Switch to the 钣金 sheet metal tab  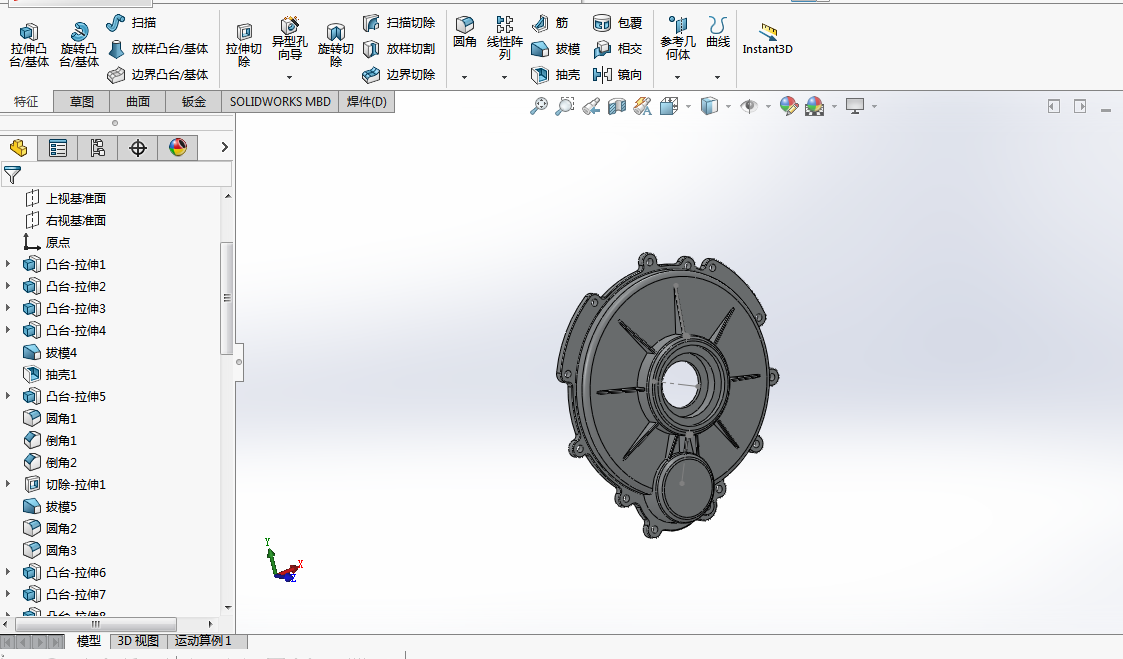pyautogui.click(x=193, y=102)
